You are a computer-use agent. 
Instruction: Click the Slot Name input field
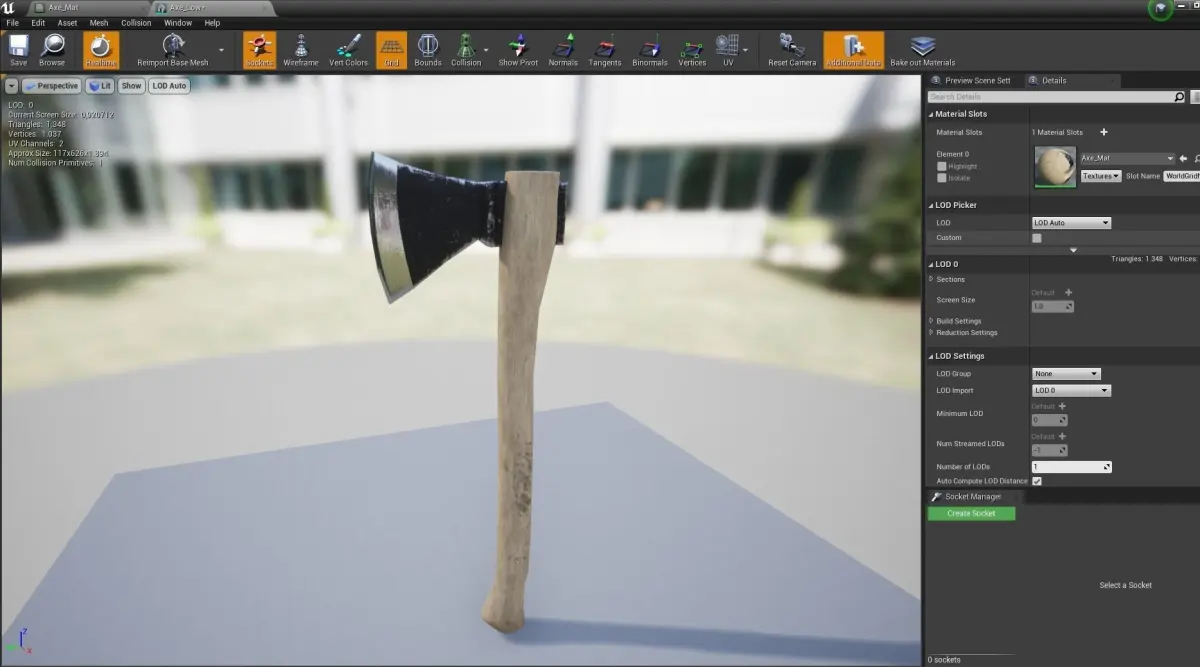tap(1181, 176)
